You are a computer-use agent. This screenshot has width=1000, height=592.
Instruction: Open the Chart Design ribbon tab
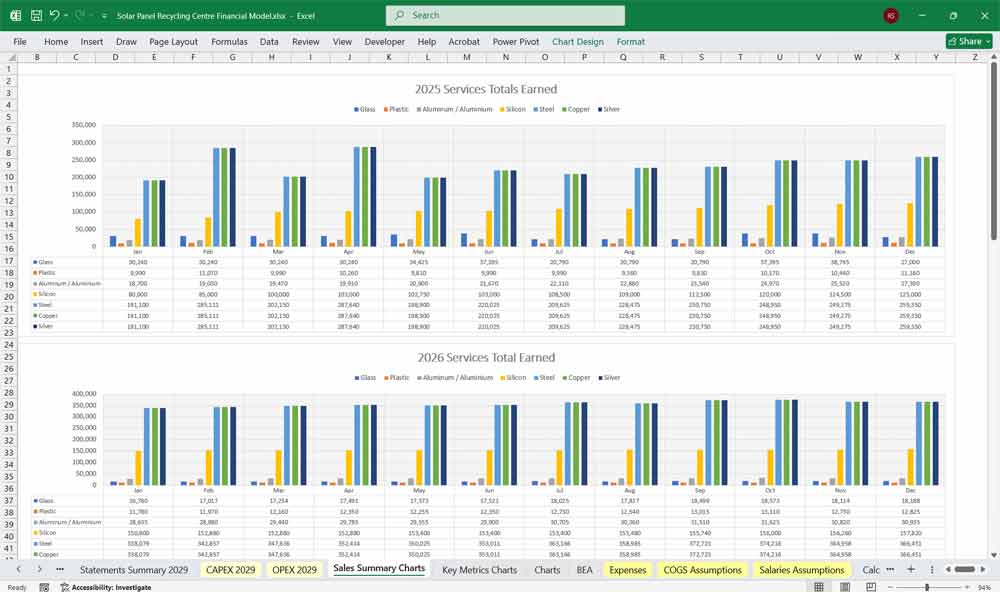pos(578,42)
